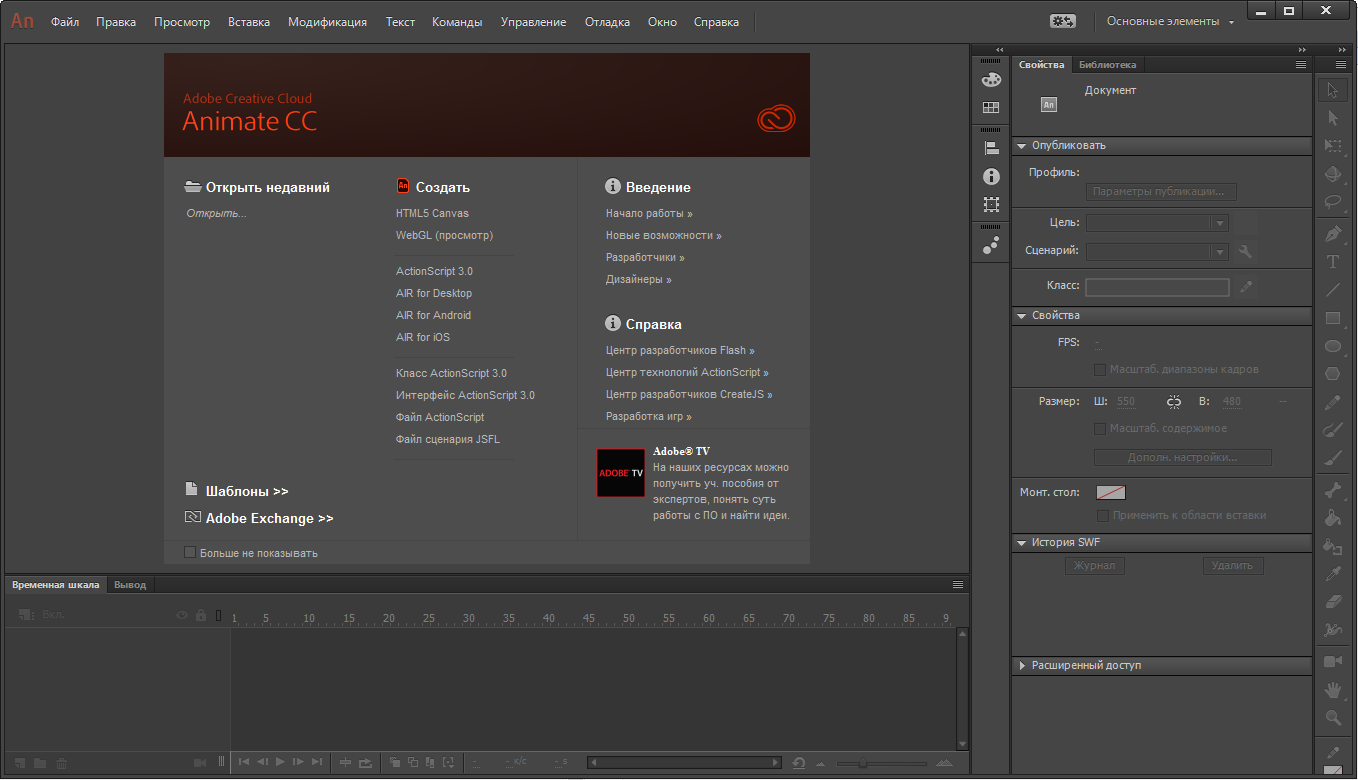Screen dimensions: 1358x780
Task: Open the Шаблоны templates link
Action: coord(247,491)
